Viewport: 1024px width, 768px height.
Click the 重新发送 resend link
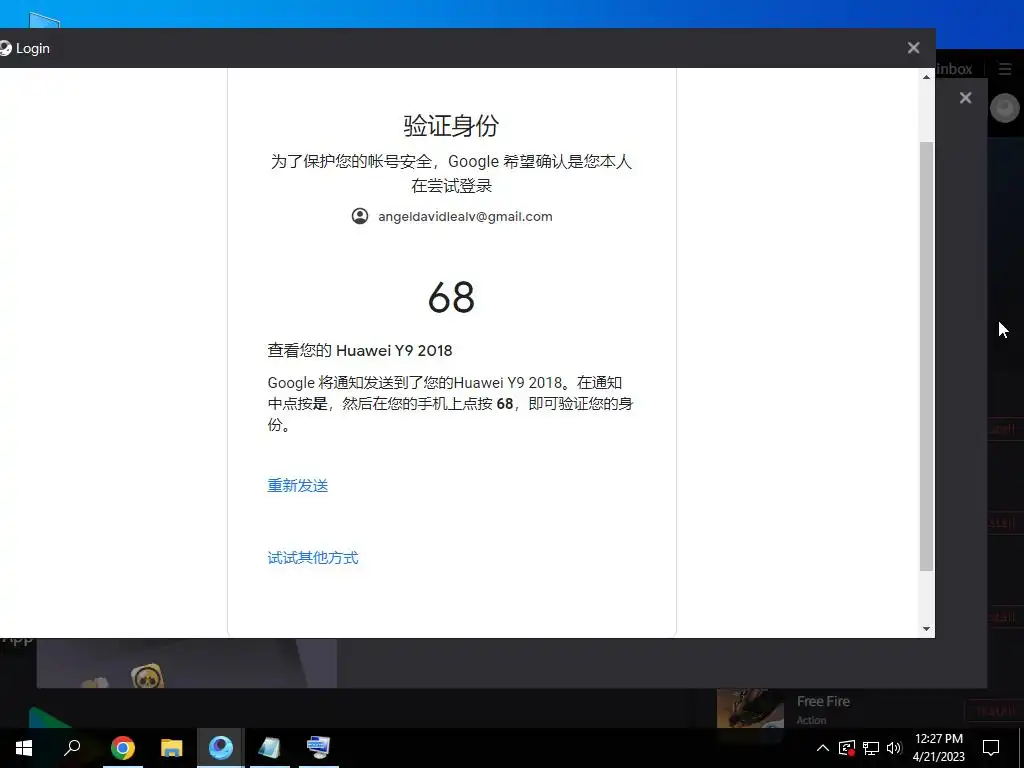(298, 486)
